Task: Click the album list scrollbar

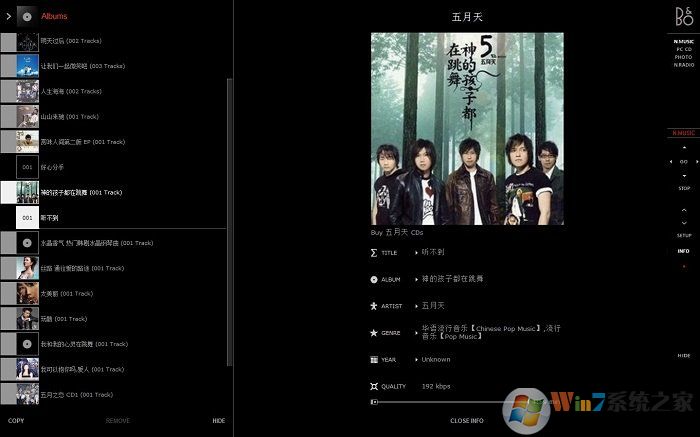Action: tap(229, 222)
